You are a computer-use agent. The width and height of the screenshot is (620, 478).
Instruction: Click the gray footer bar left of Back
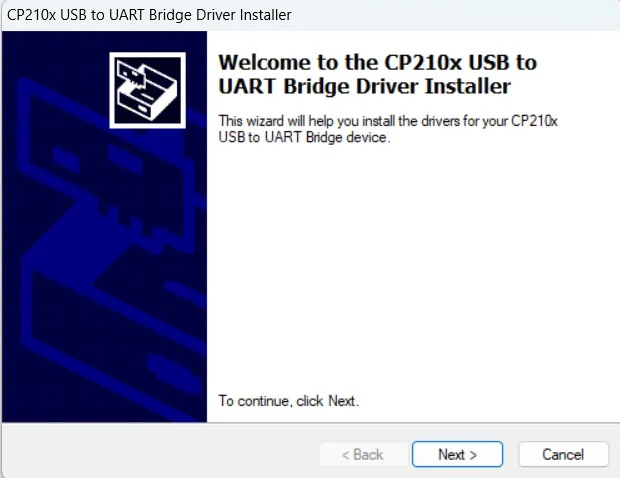[160, 451]
